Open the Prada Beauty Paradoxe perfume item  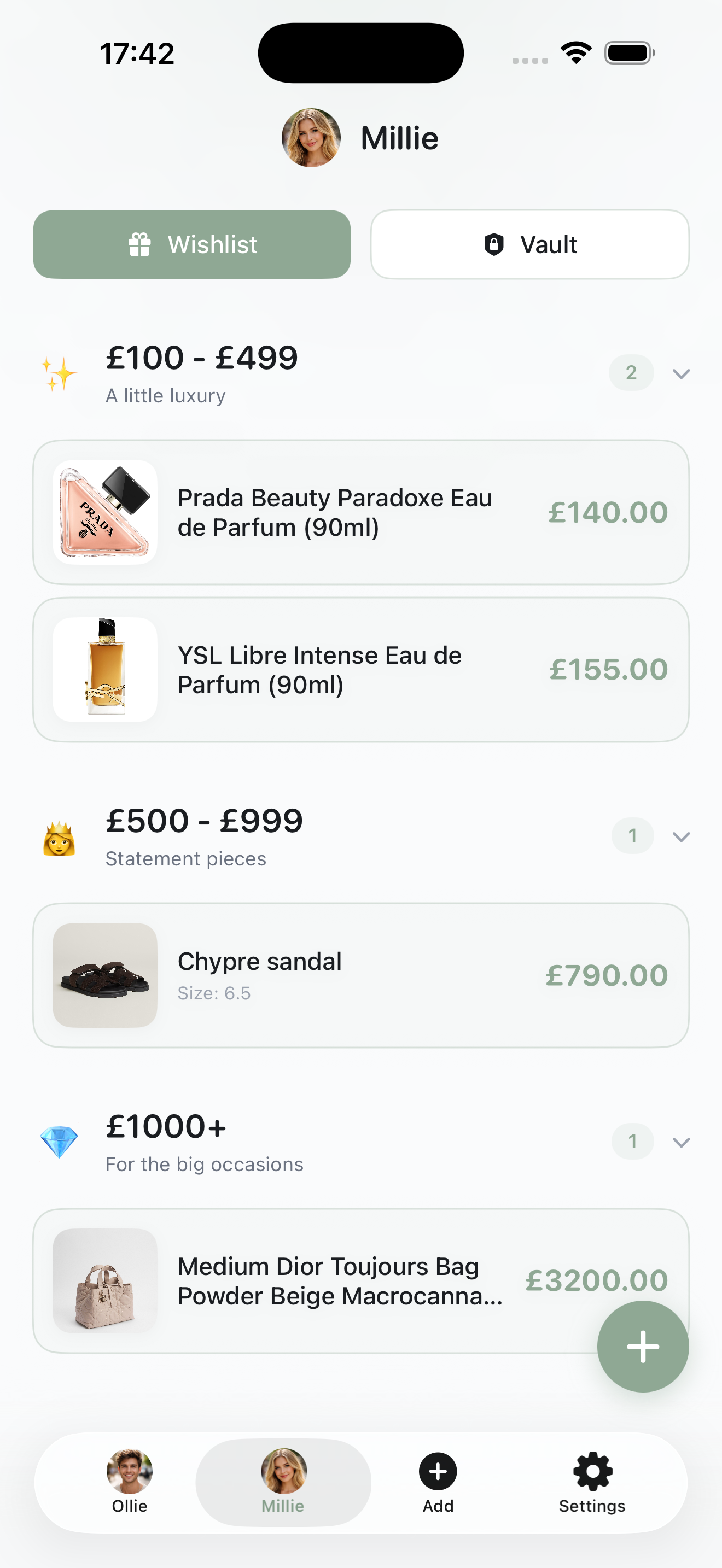(x=360, y=512)
